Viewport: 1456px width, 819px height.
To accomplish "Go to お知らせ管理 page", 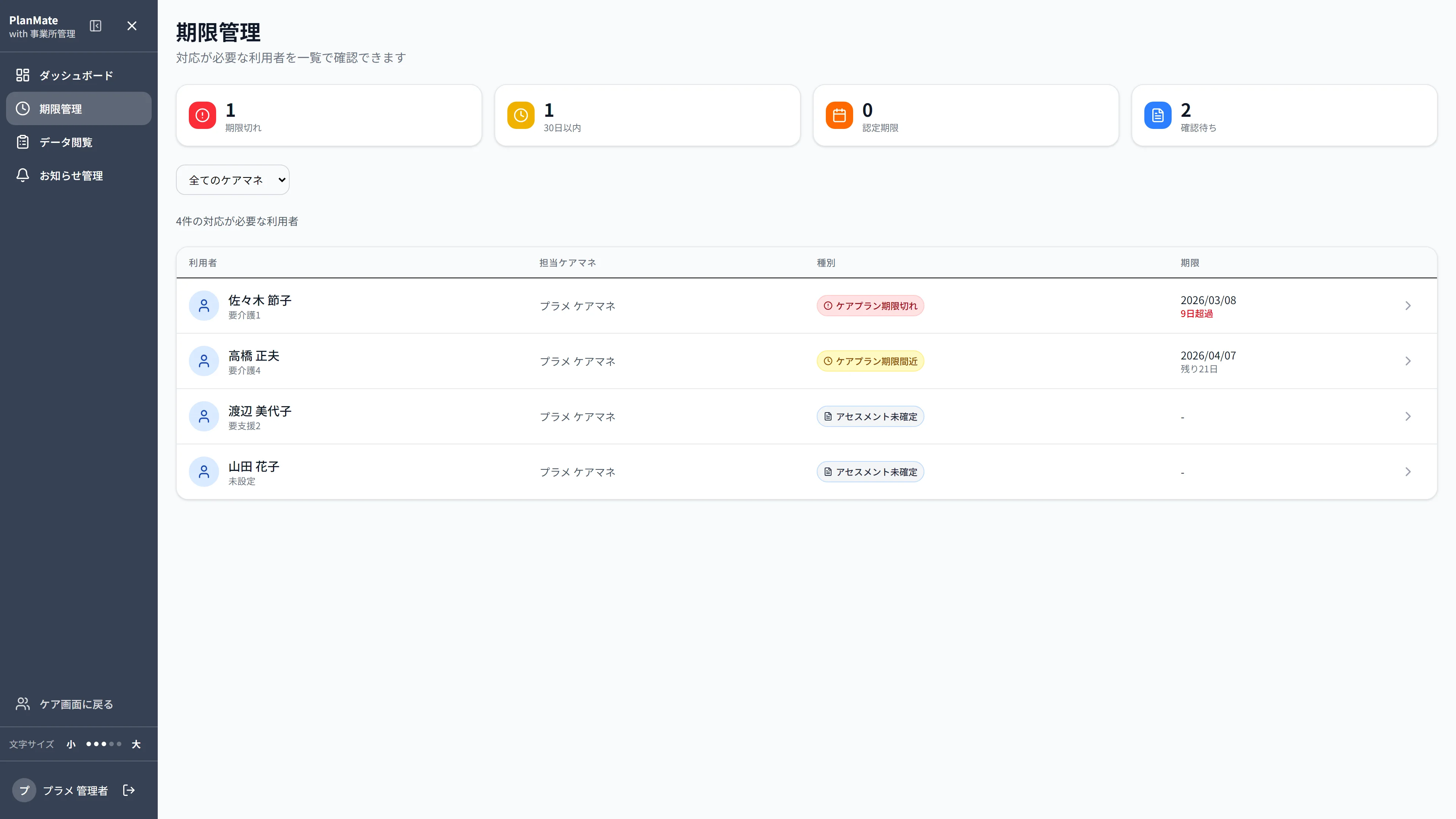I will coord(78,175).
